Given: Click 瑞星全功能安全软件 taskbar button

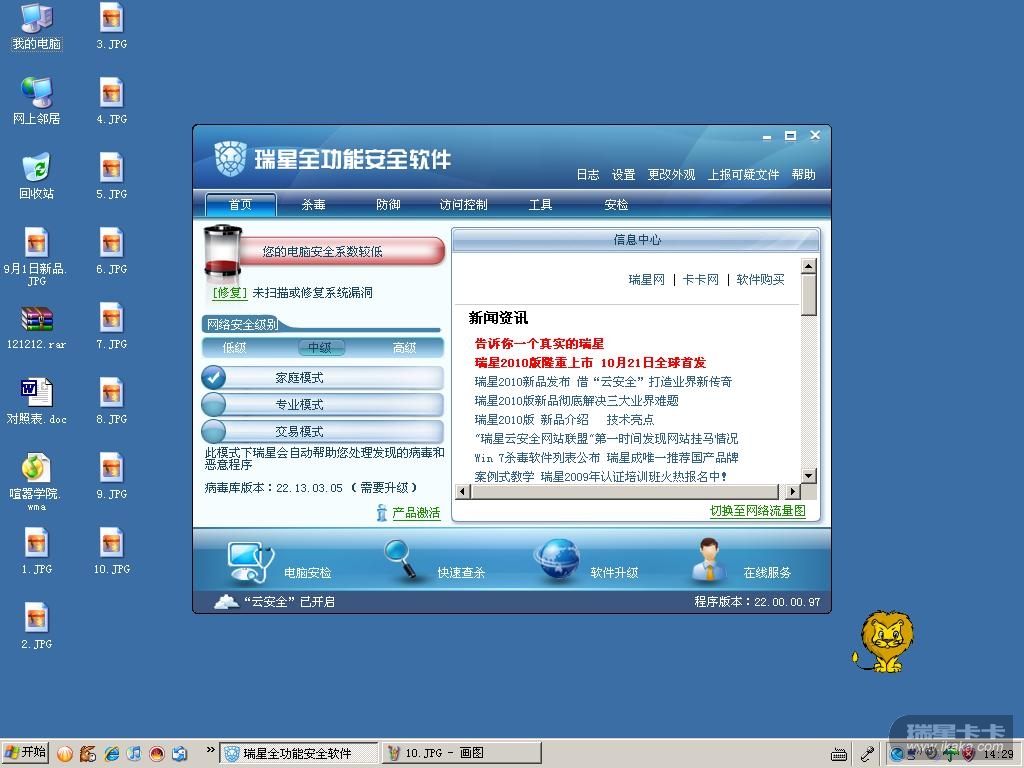Looking at the screenshot, I should (298, 753).
